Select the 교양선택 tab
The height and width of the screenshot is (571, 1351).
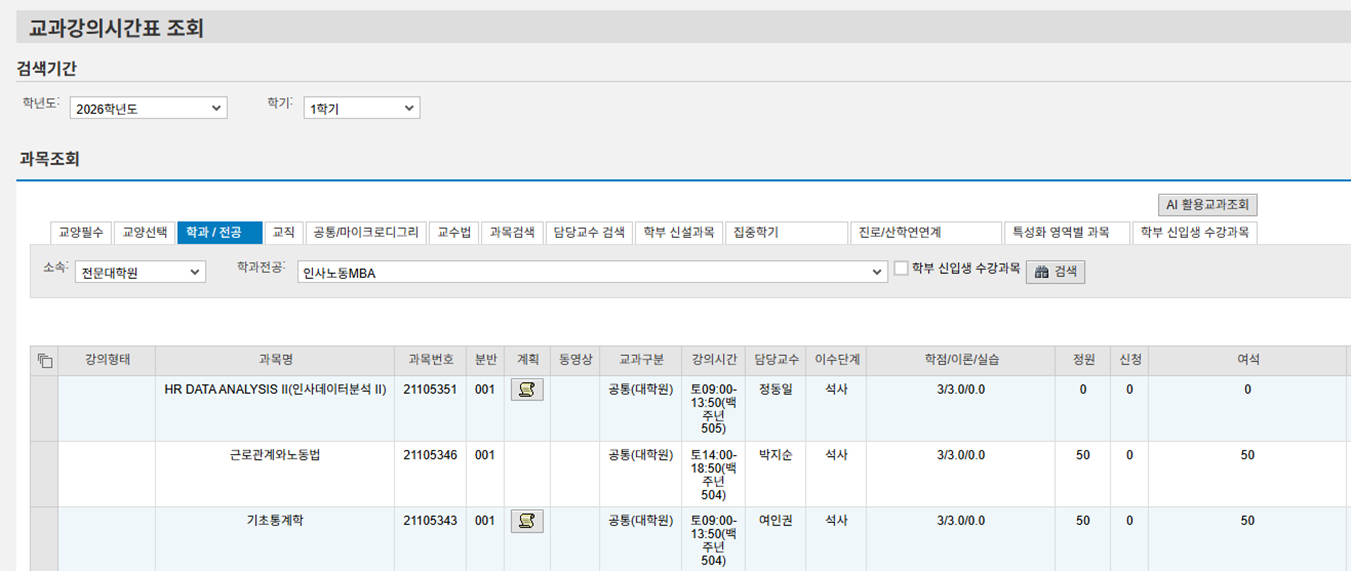tap(145, 233)
